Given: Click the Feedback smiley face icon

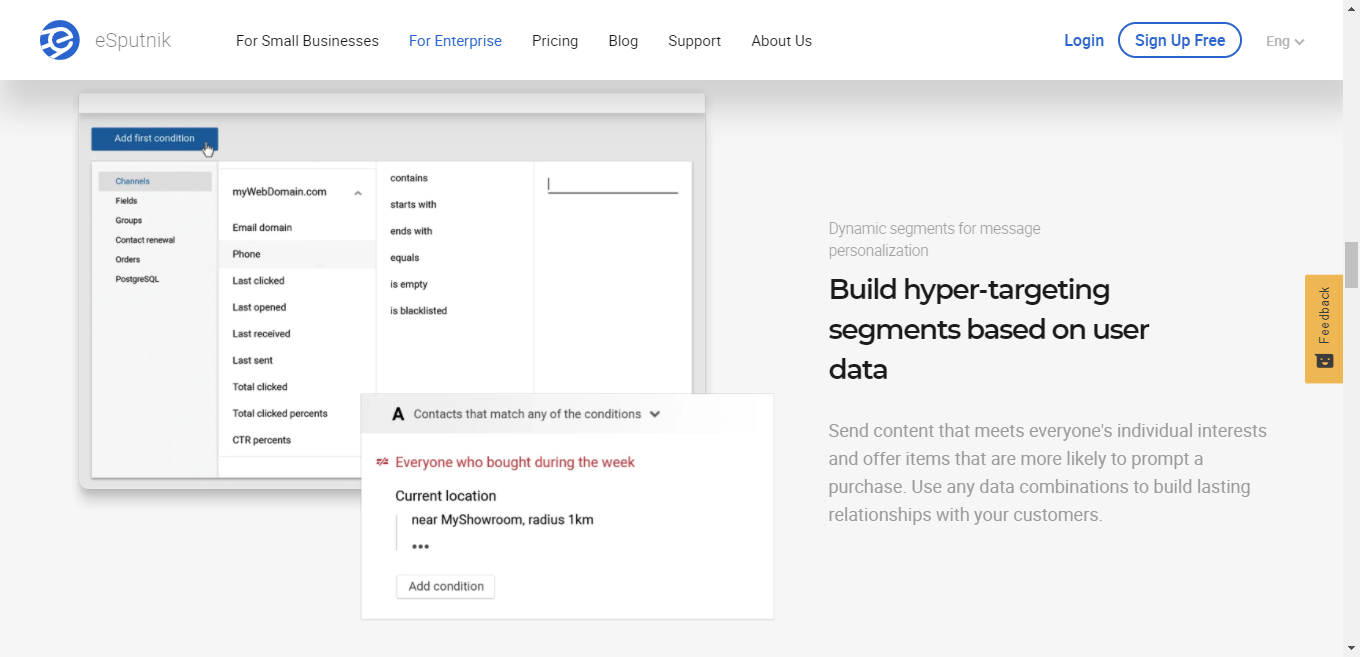Looking at the screenshot, I should [1324, 360].
